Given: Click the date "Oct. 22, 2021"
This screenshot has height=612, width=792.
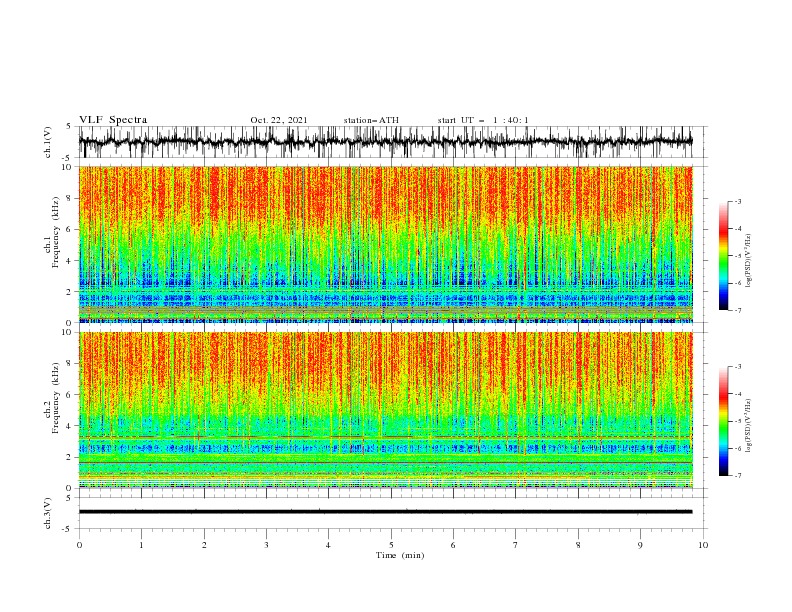Looking at the screenshot, I should point(278,120).
